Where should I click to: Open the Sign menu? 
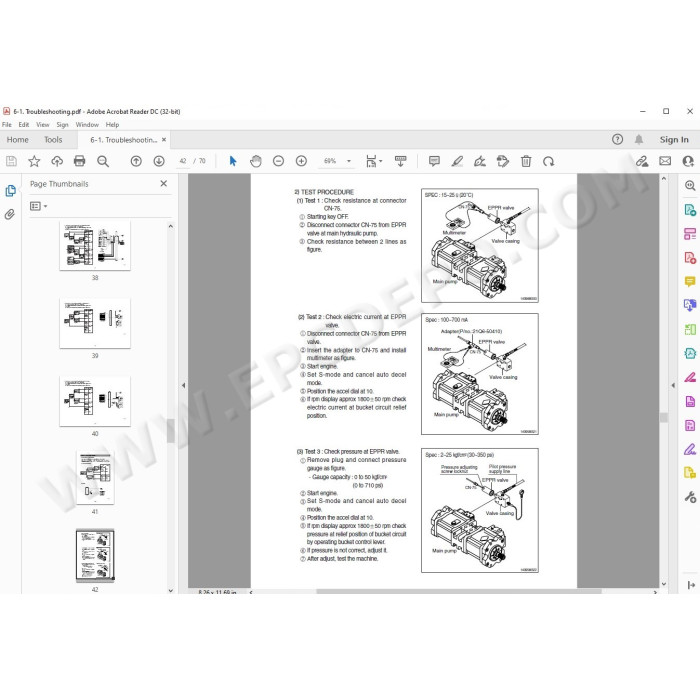[x=62, y=125]
